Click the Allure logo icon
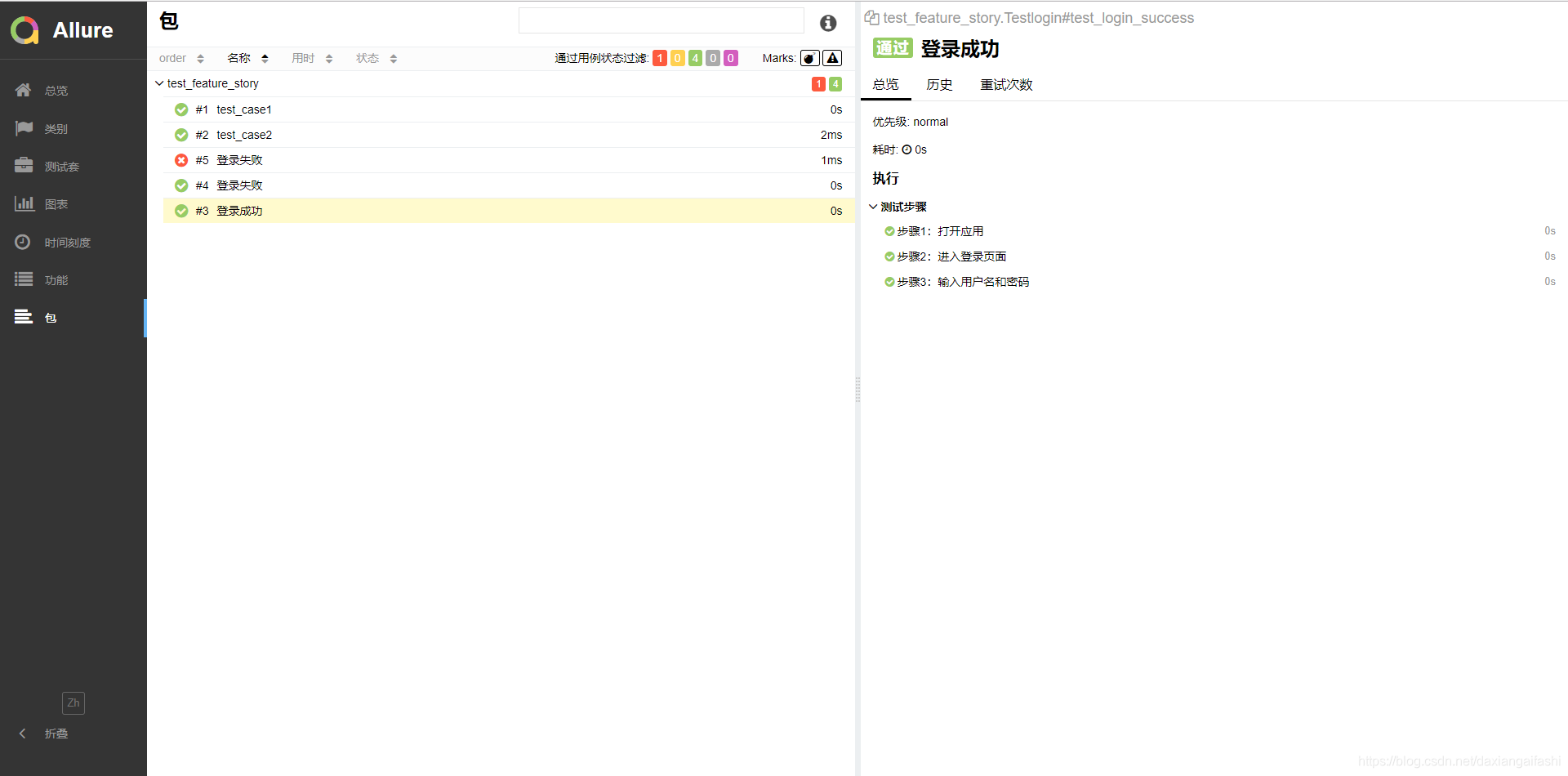 point(24,30)
